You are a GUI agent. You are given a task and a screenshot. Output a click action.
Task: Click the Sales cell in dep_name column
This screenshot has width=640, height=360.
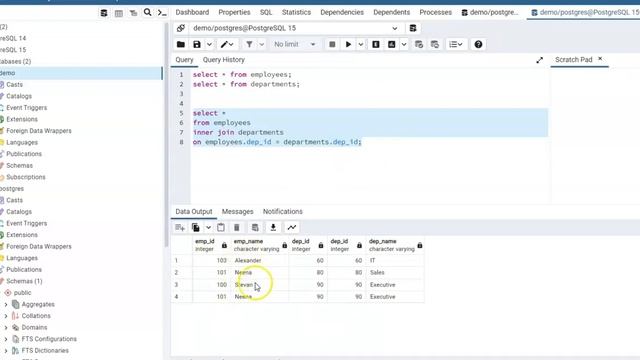[x=396, y=272]
